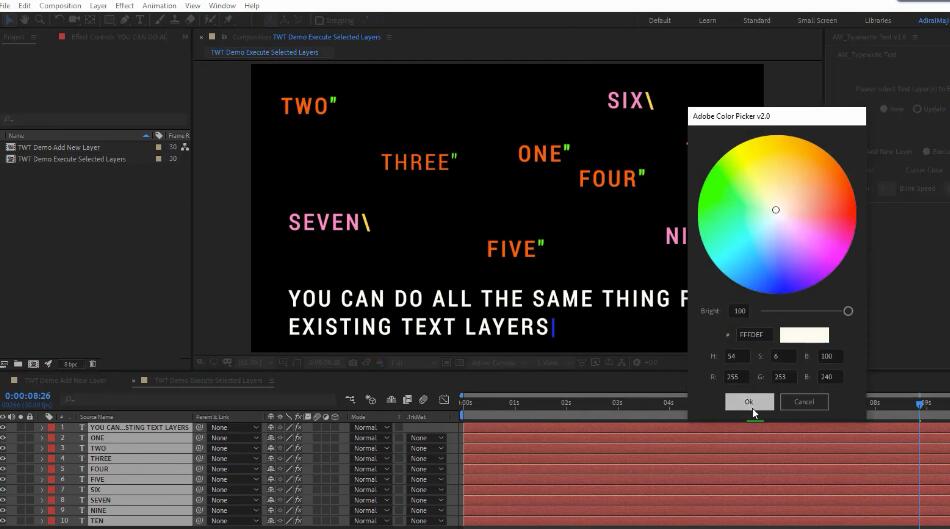
Task: Open the Graph Editor icon
Action: coord(444,399)
